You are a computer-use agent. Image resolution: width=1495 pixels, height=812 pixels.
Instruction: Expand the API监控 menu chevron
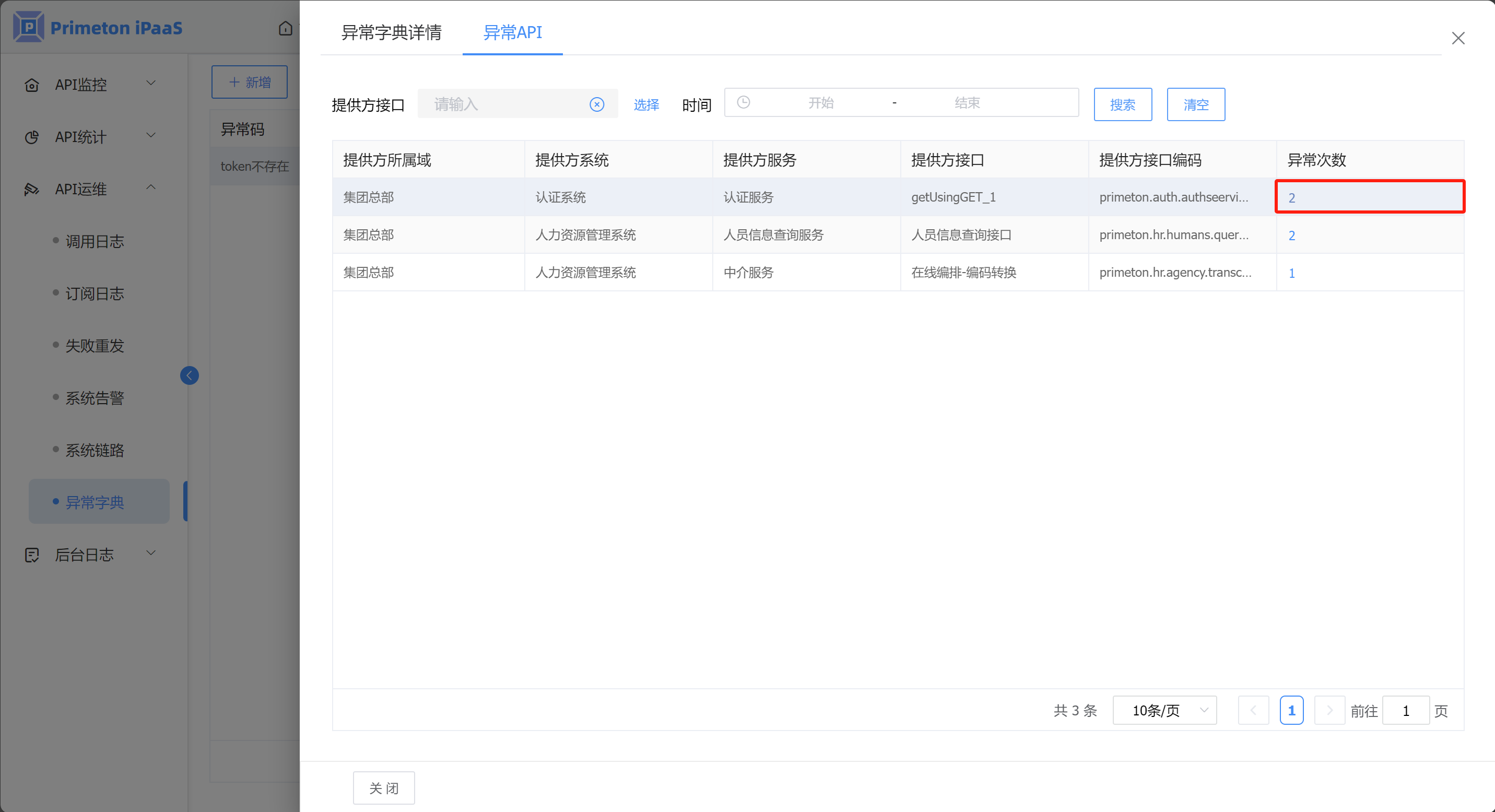[151, 83]
